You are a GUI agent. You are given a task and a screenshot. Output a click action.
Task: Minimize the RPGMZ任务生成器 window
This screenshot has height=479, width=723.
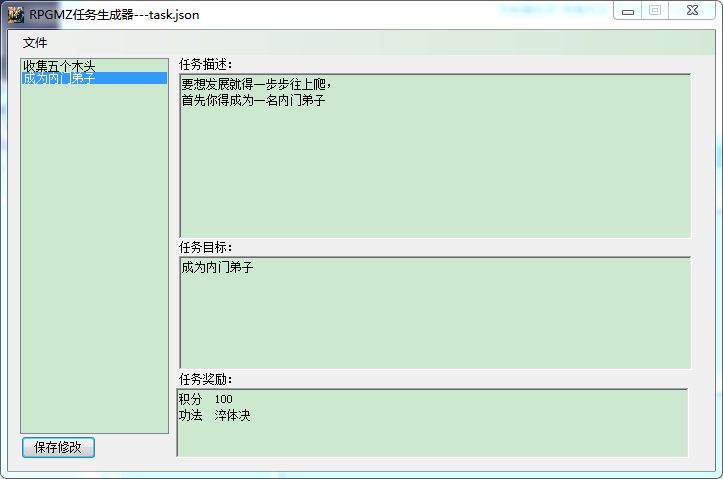point(628,11)
